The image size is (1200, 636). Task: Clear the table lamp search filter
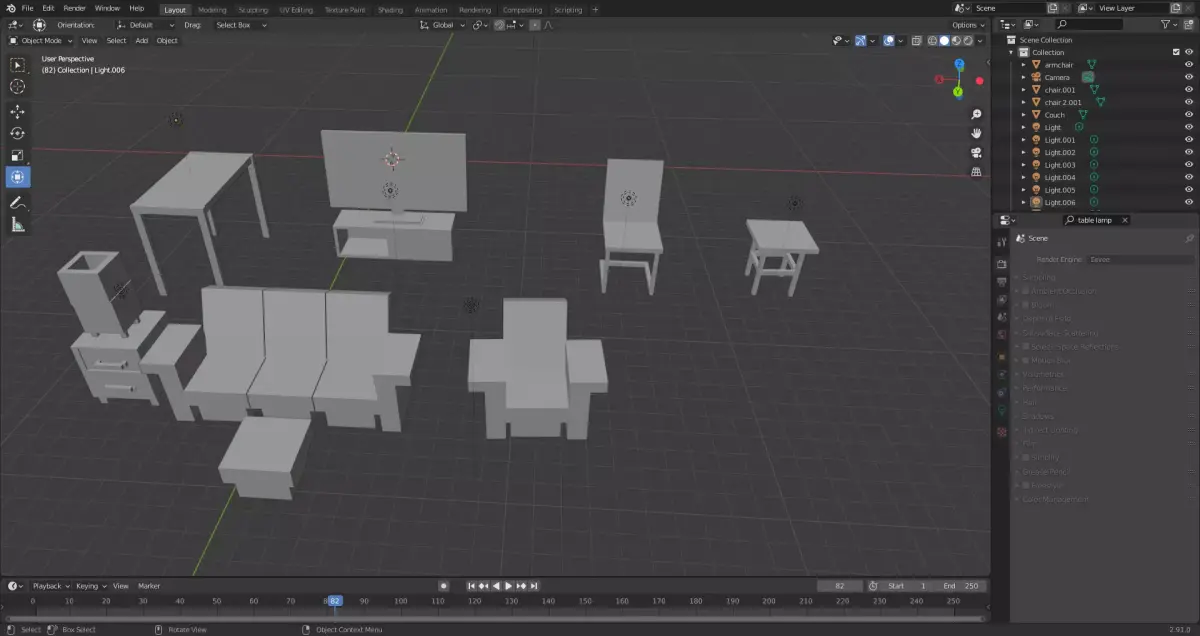(x=1124, y=220)
